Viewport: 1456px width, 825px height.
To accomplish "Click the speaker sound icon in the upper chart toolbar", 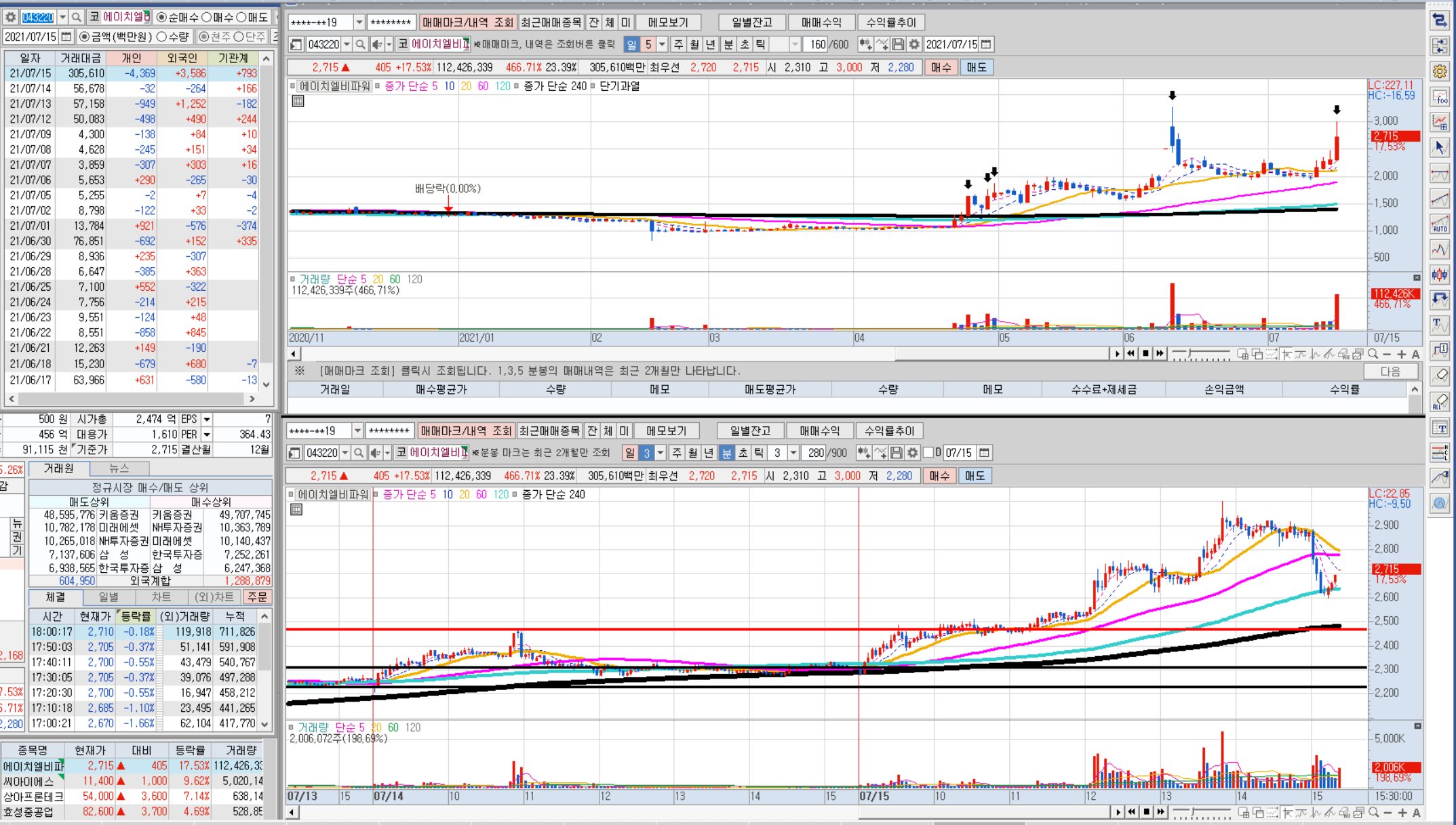I will click(377, 45).
